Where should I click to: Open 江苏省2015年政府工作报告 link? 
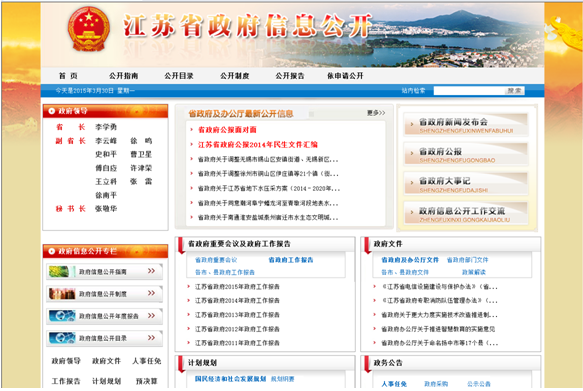pos(237,287)
